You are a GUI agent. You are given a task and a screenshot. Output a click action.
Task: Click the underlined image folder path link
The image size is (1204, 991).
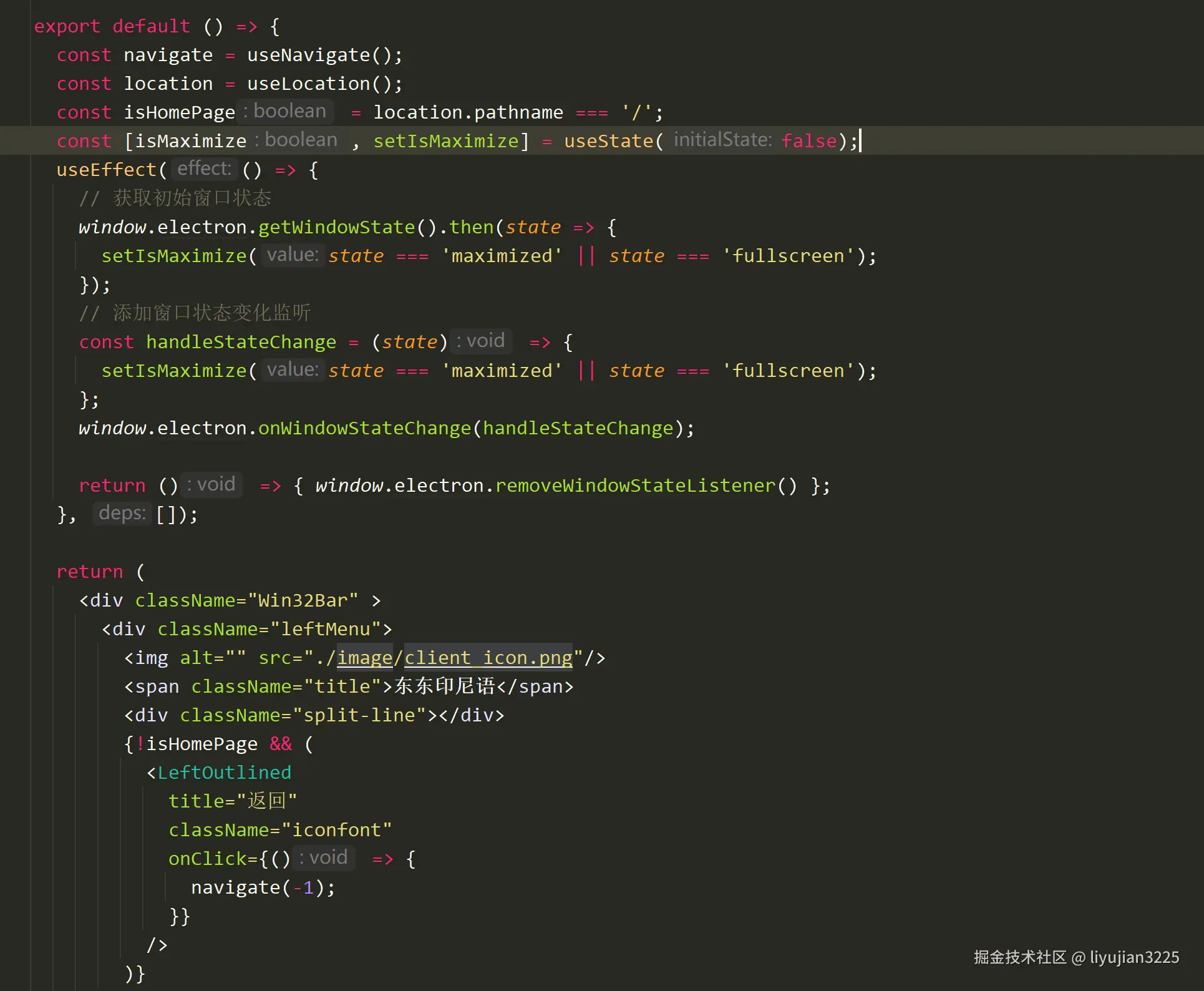[x=365, y=658]
